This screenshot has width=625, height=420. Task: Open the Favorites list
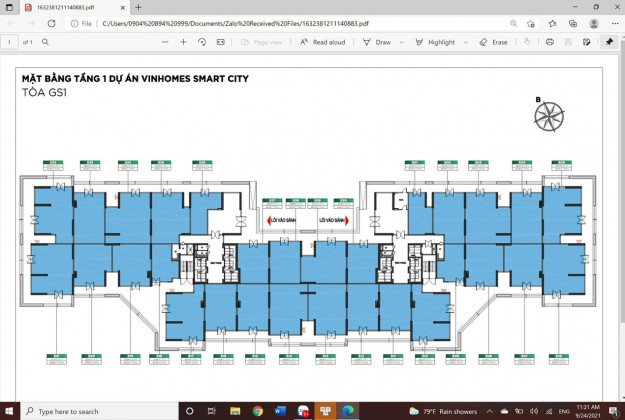[552, 24]
